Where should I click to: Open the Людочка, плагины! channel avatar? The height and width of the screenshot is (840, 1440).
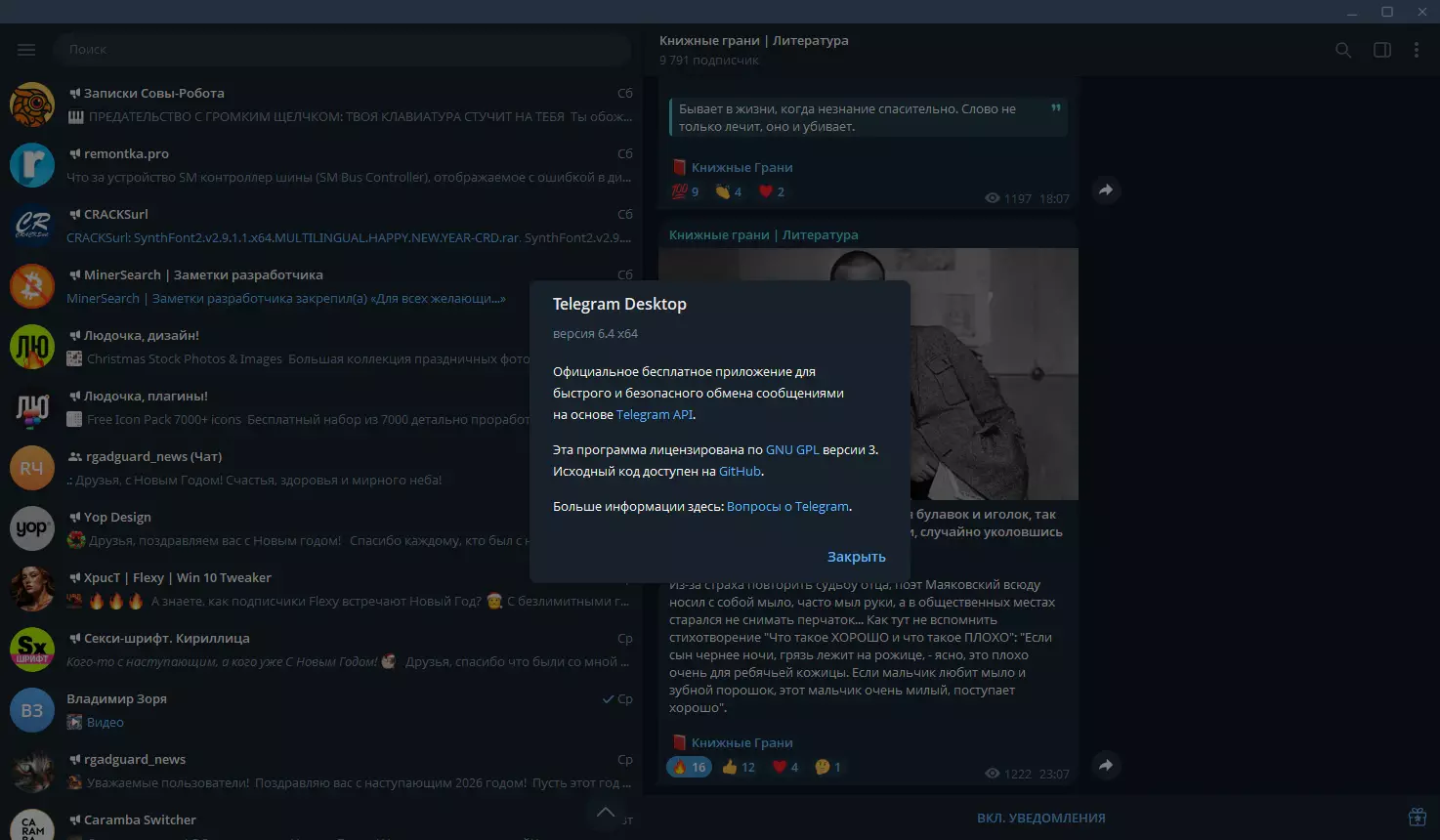31,407
